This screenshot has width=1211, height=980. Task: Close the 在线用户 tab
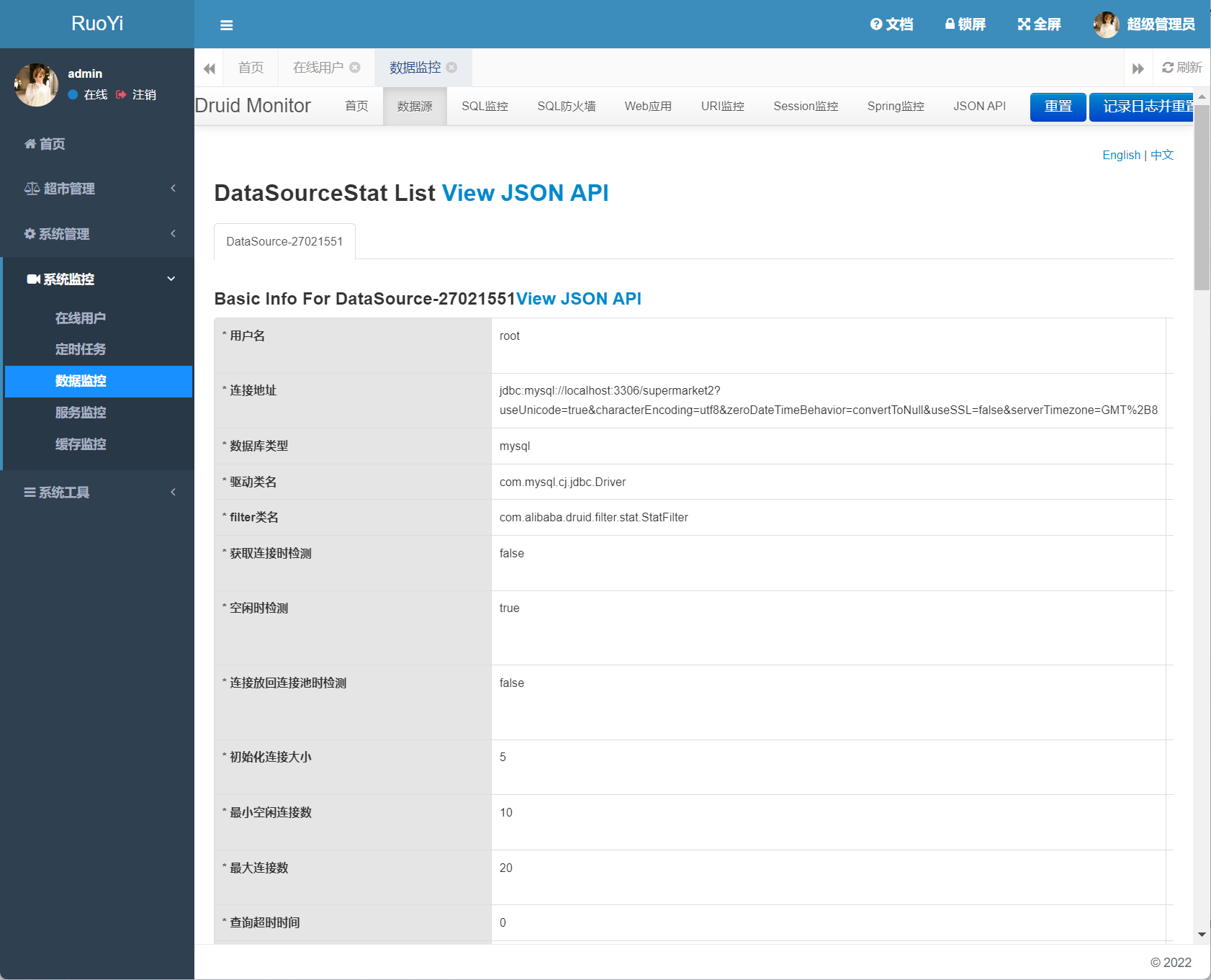click(x=355, y=68)
